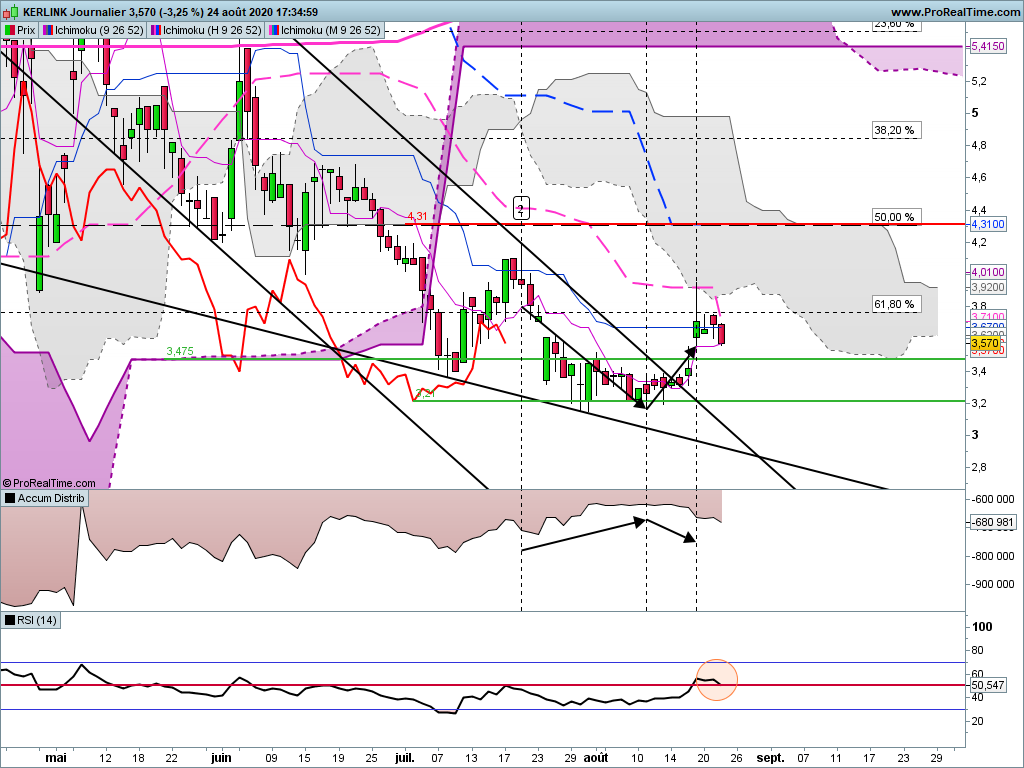Click the 38,20 % Fibonacci label
Image resolution: width=1024 pixels, height=768 pixels.
897,130
